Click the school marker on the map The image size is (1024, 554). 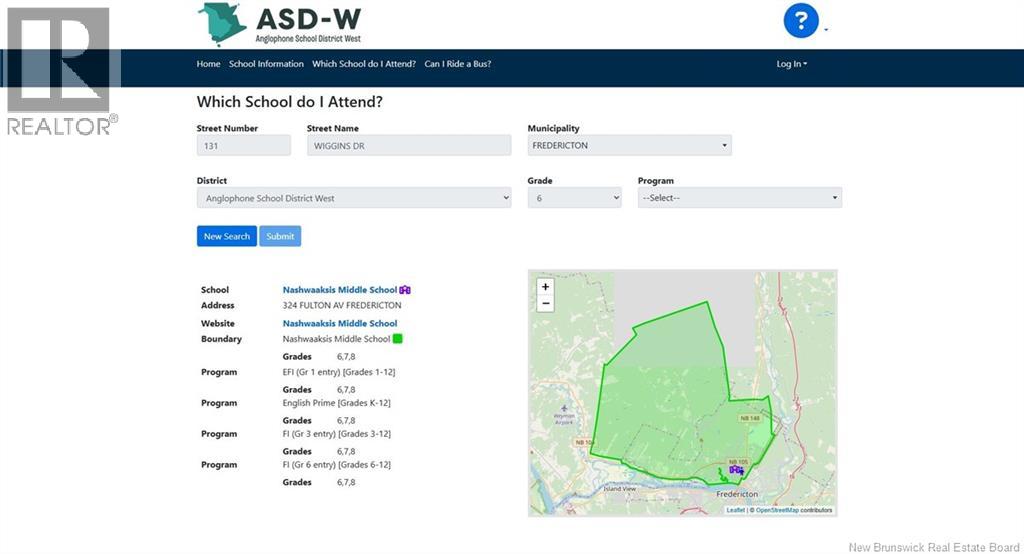pyautogui.click(x=737, y=471)
